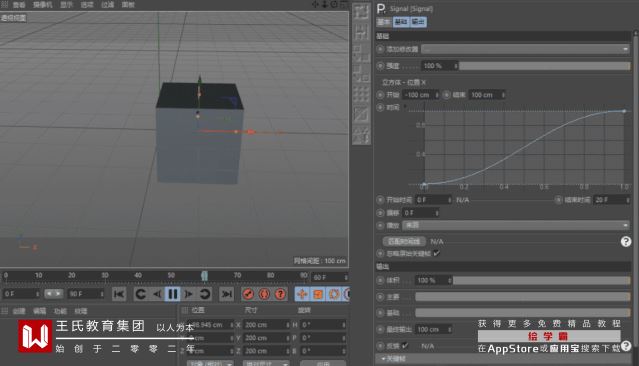Click animation dot beside 开始 value
The height and width of the screenshot is (366, 639).
coord(380,95)
